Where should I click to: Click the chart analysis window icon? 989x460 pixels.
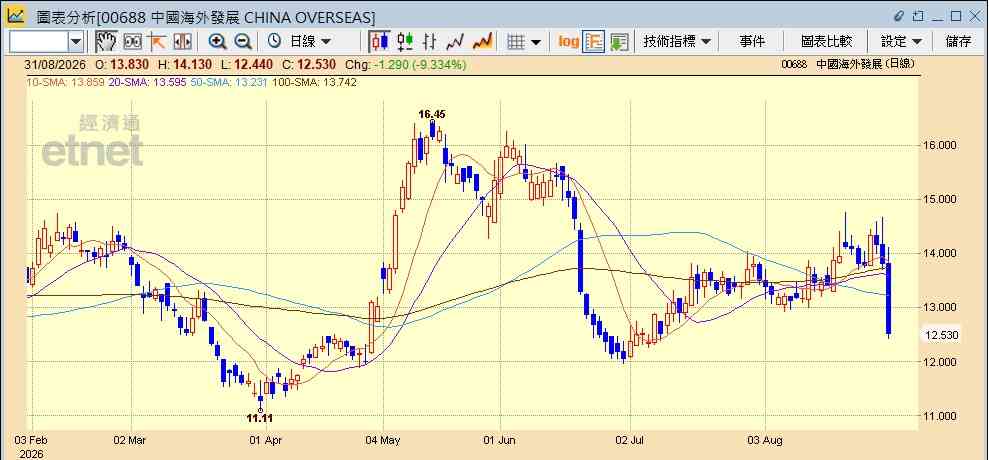pos(16,16)
